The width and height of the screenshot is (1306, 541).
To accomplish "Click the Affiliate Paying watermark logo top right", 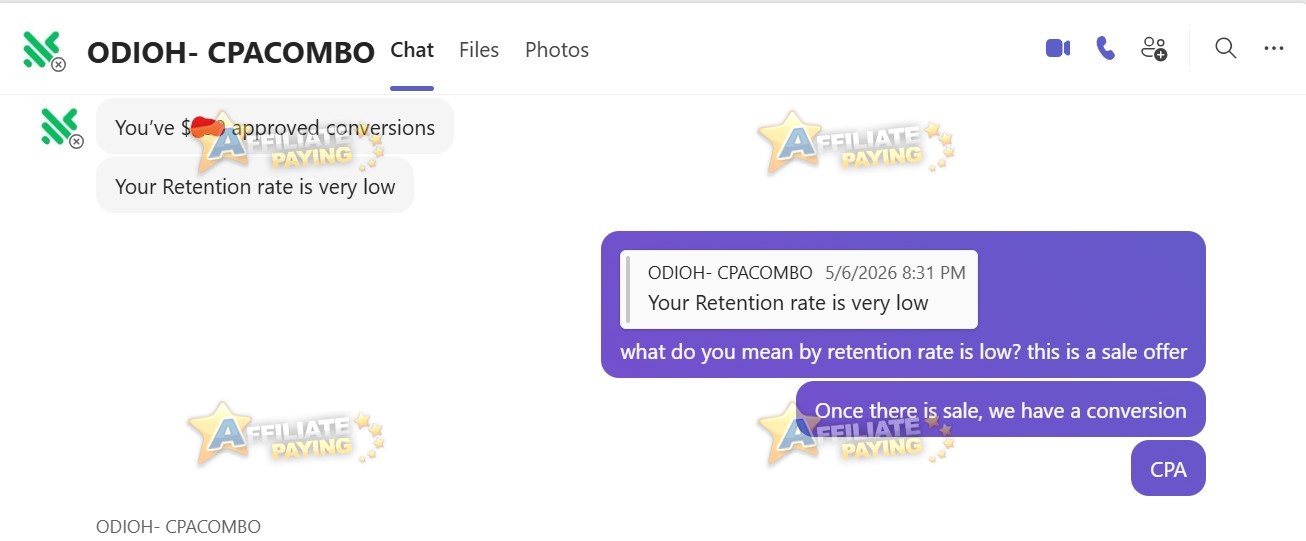I will pos(856,143).
